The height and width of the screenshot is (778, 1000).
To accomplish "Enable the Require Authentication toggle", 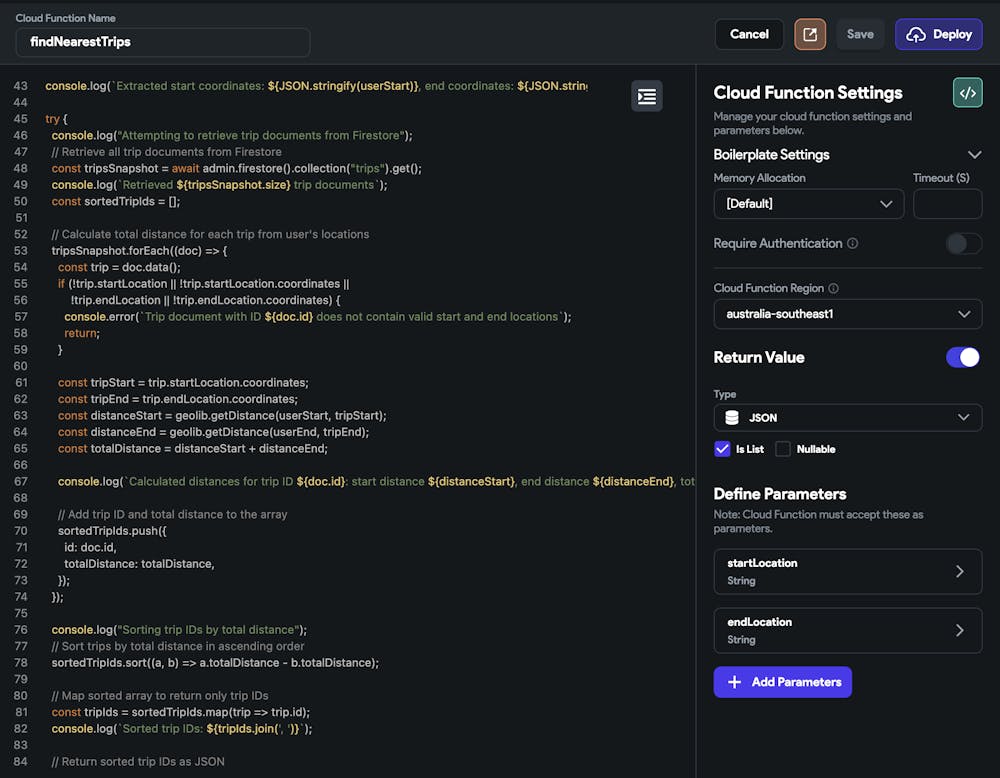I will tap(964, 243).
